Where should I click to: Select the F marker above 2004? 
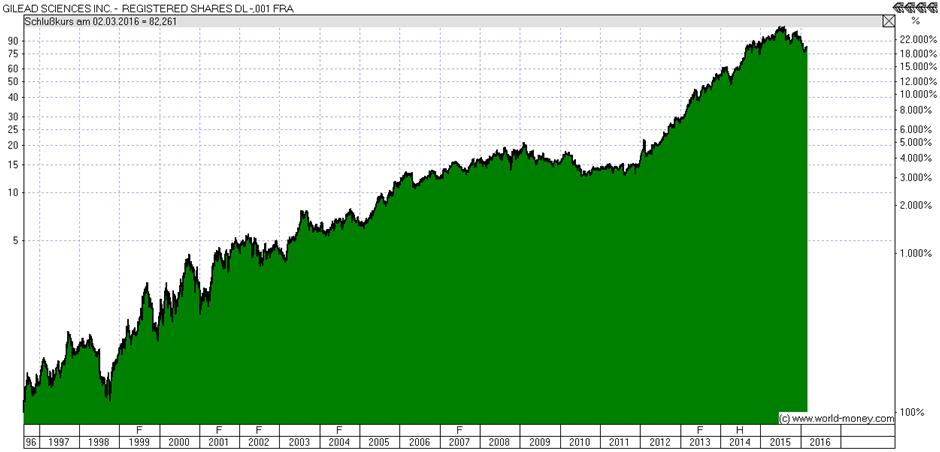[339, 430]
